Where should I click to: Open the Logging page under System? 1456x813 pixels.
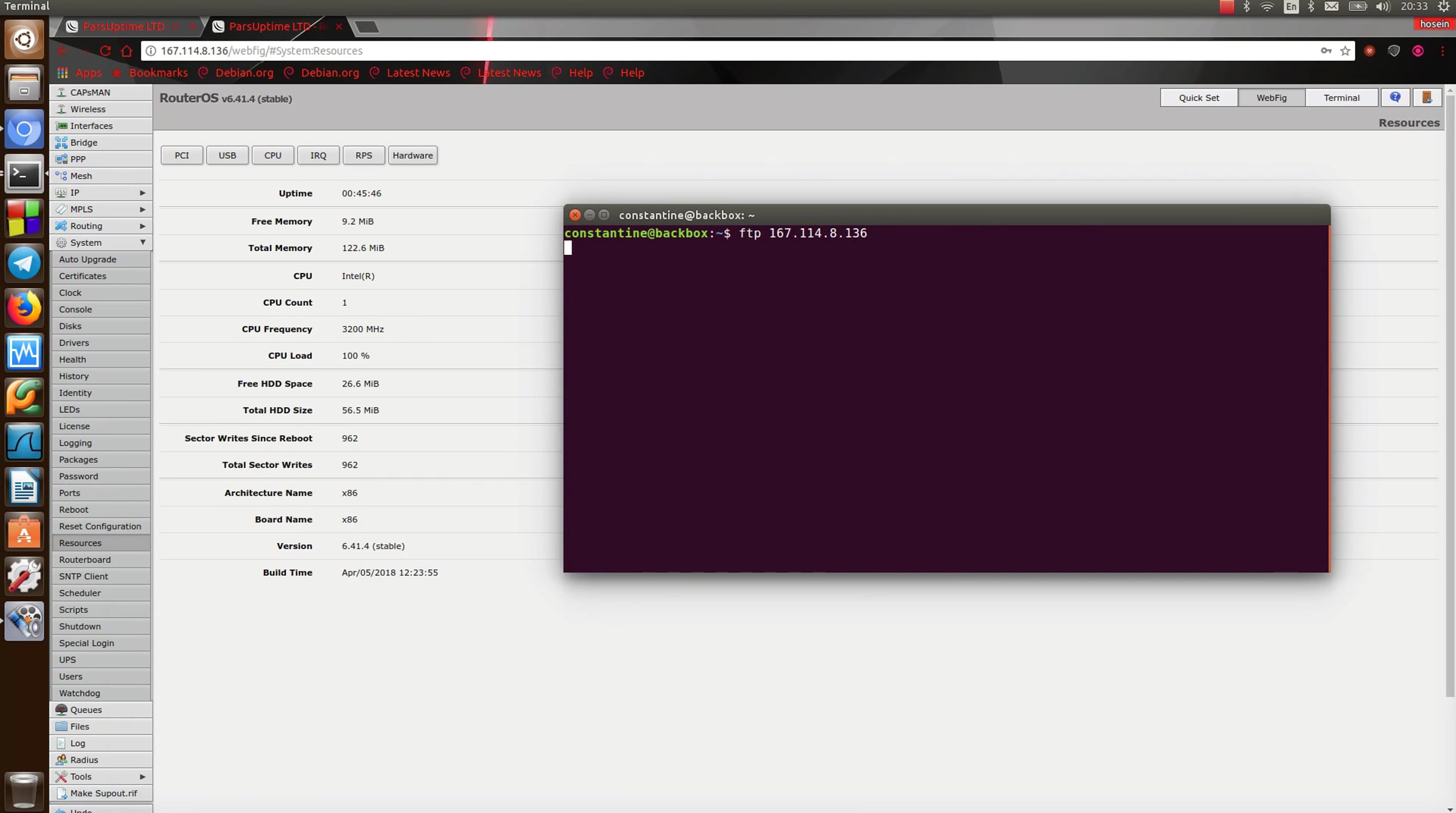[x=101, y=443]
